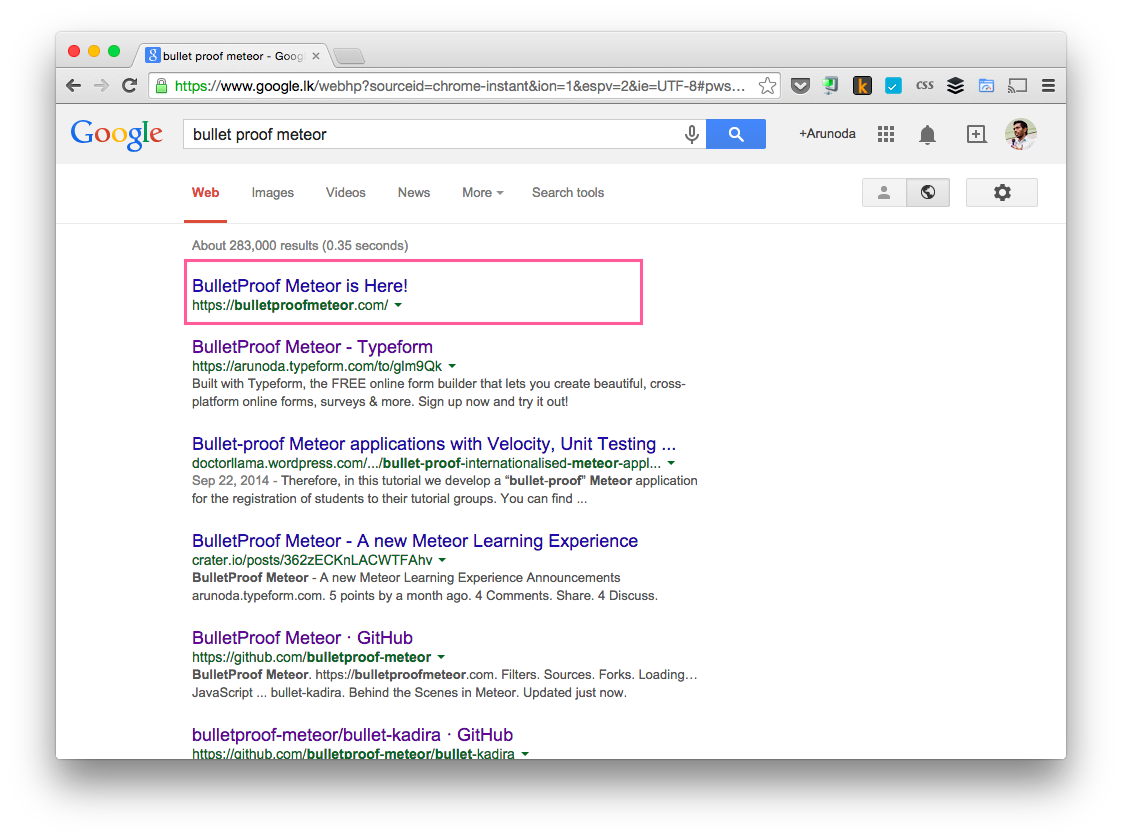Click the Google logo
The width and height of the screenshot is (1122, 839).
[x=117, y=134]
